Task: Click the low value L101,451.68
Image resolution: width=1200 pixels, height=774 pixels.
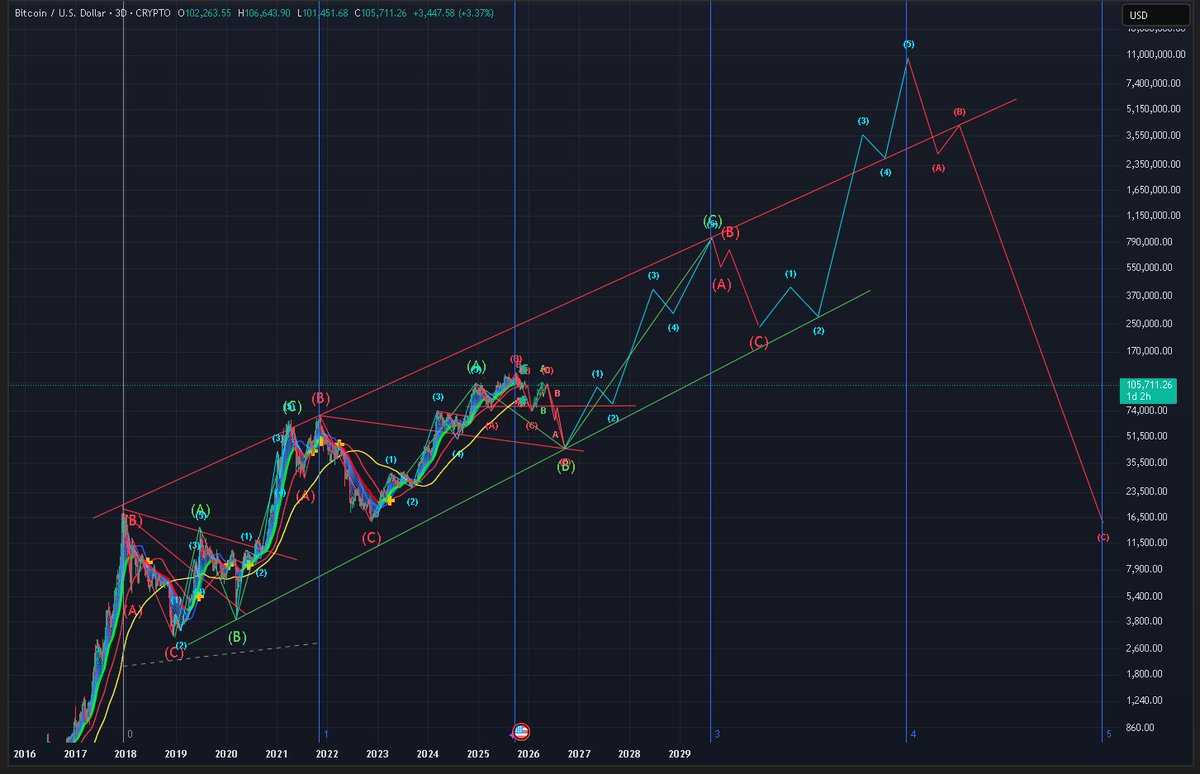Action: tap(321, 14)
